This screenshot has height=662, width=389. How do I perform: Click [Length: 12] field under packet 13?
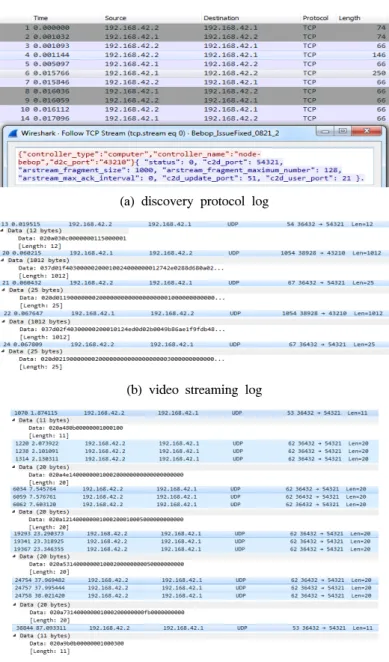click(41, 246)
